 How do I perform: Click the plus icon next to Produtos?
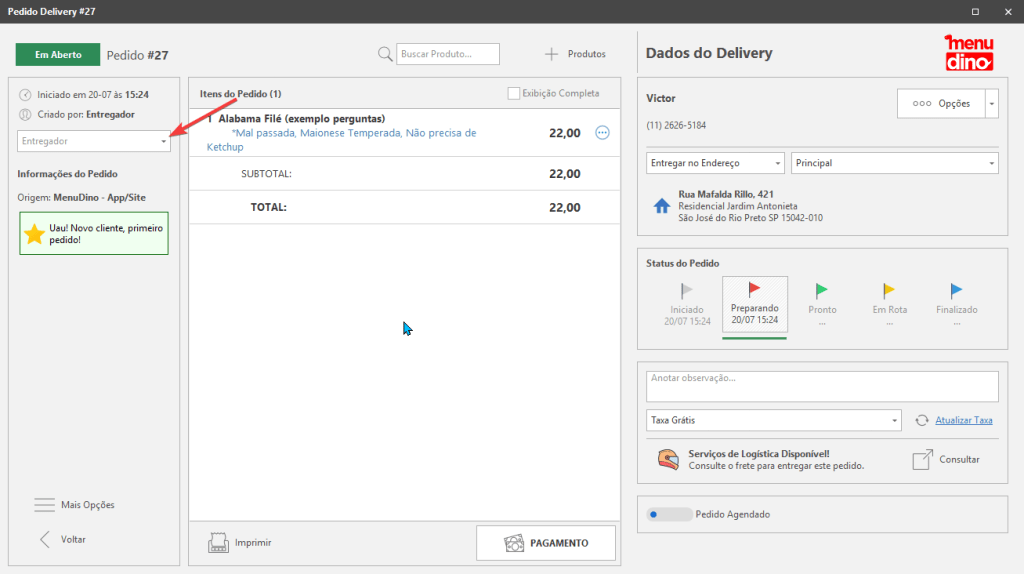pyautogui.click(x=552, y=54)
